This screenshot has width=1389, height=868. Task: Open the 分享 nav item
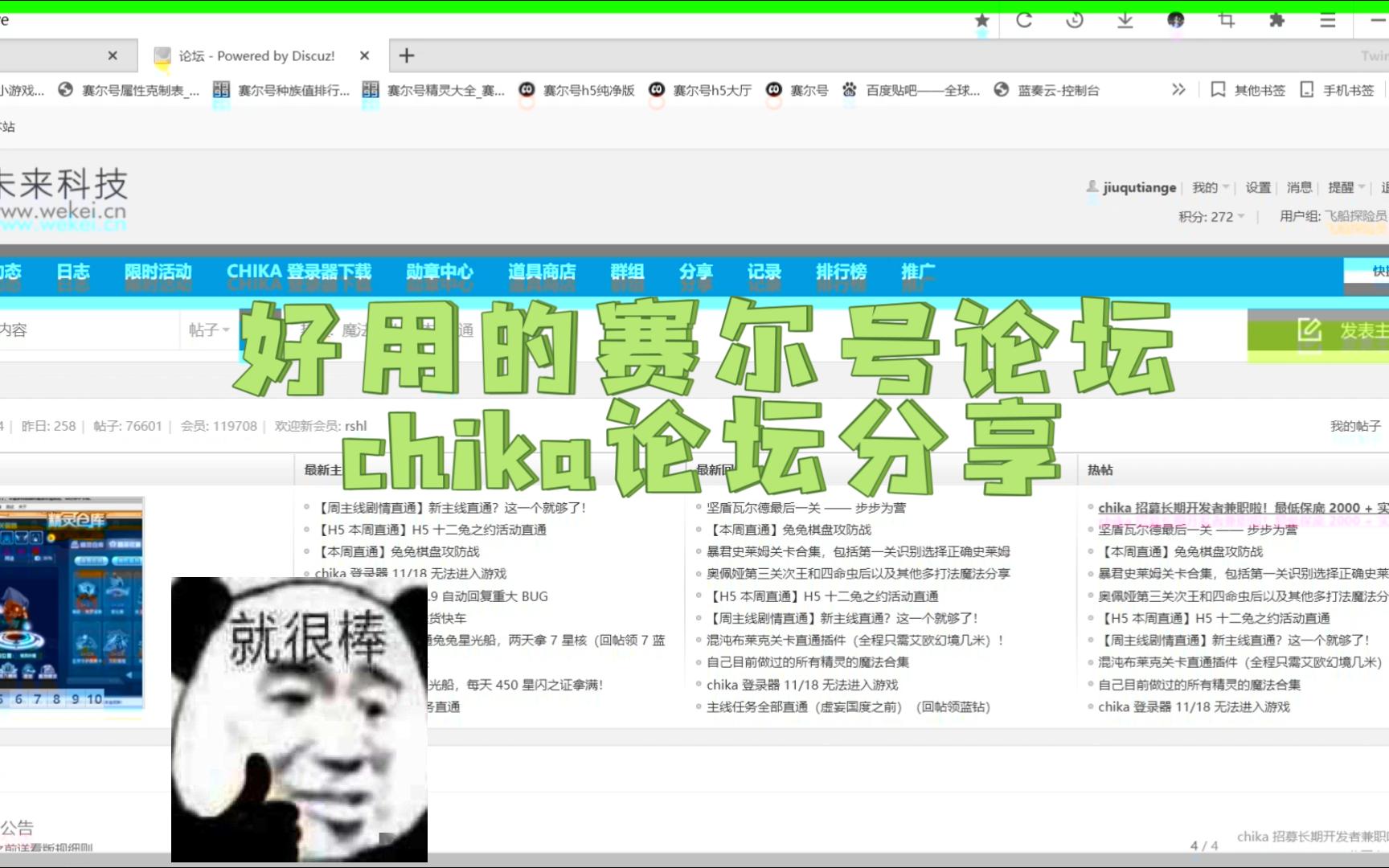click(695, 272)
